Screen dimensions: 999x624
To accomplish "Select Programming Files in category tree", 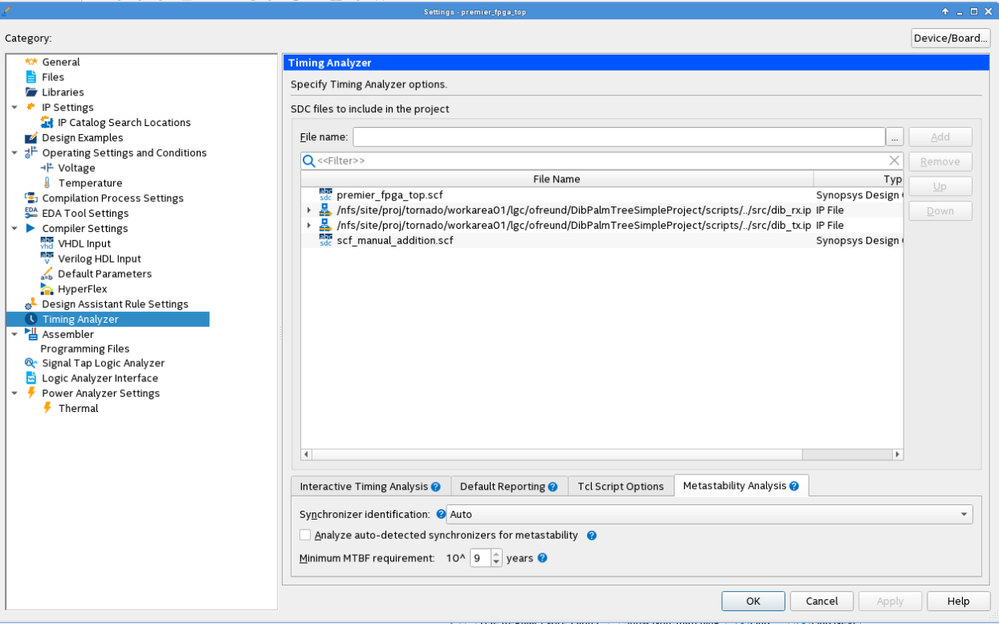I will tap(85, 349).
